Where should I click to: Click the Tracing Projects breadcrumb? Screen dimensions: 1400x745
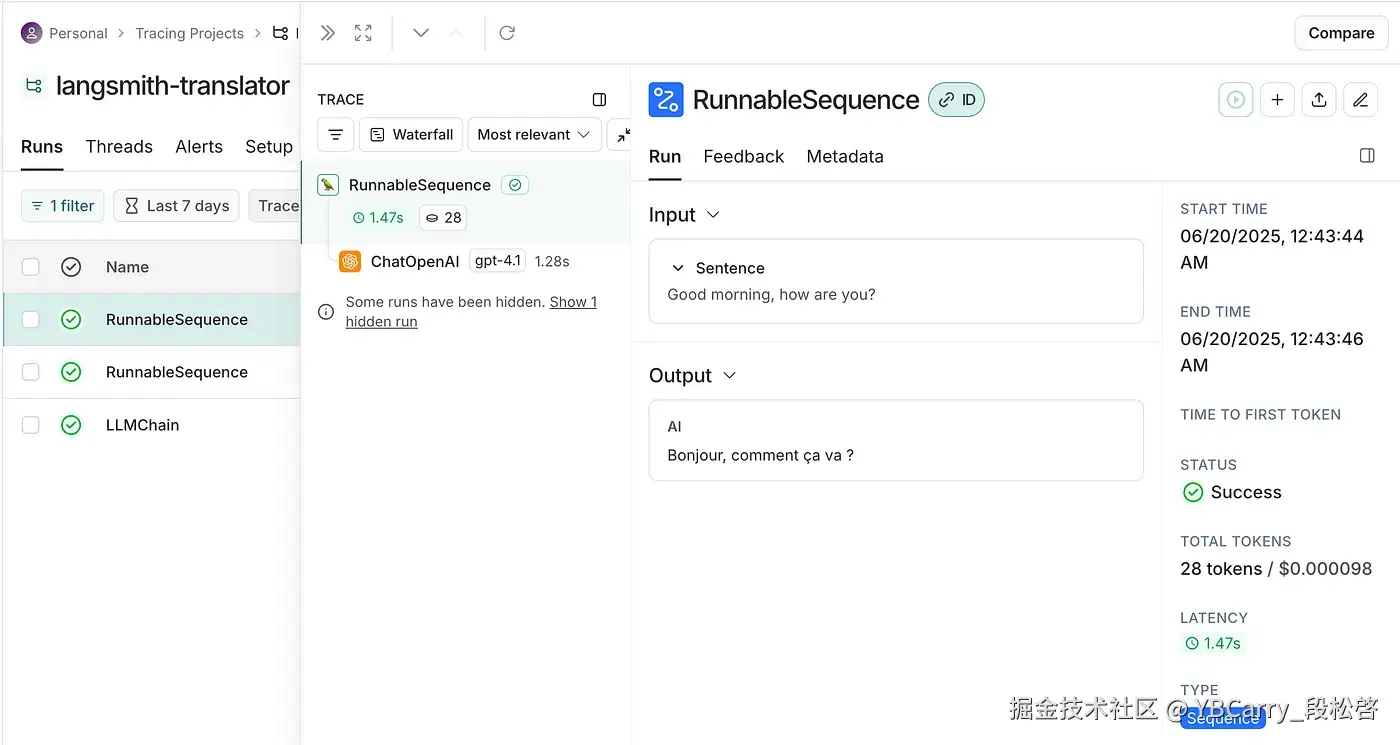point(190,33)
